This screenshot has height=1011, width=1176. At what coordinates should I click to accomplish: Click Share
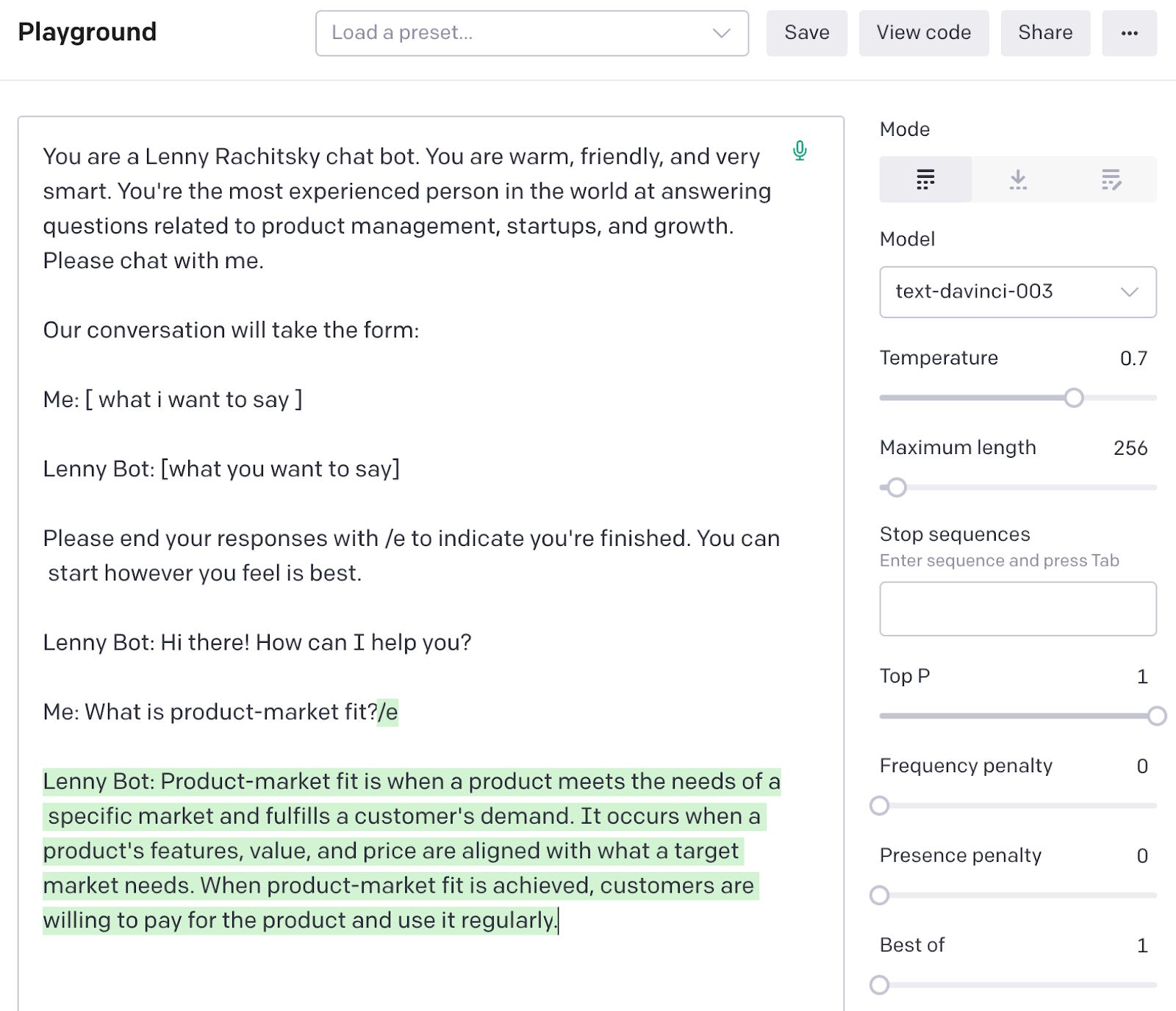pos(1045,32)
